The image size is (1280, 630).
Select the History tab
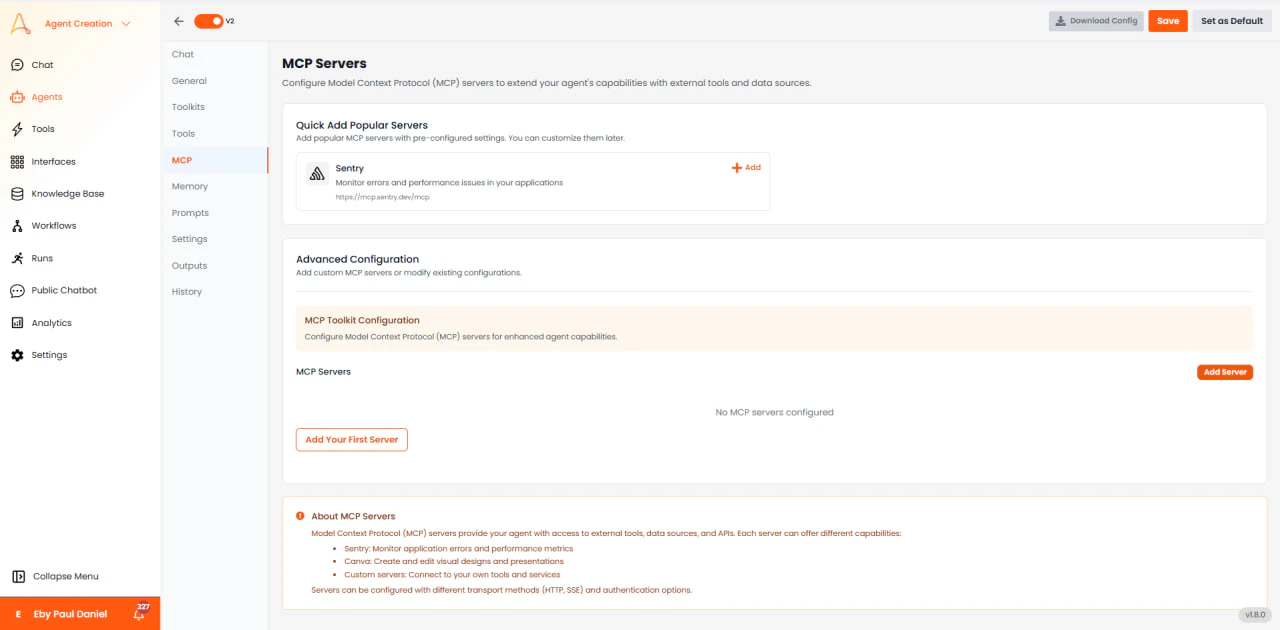(186, 291)
